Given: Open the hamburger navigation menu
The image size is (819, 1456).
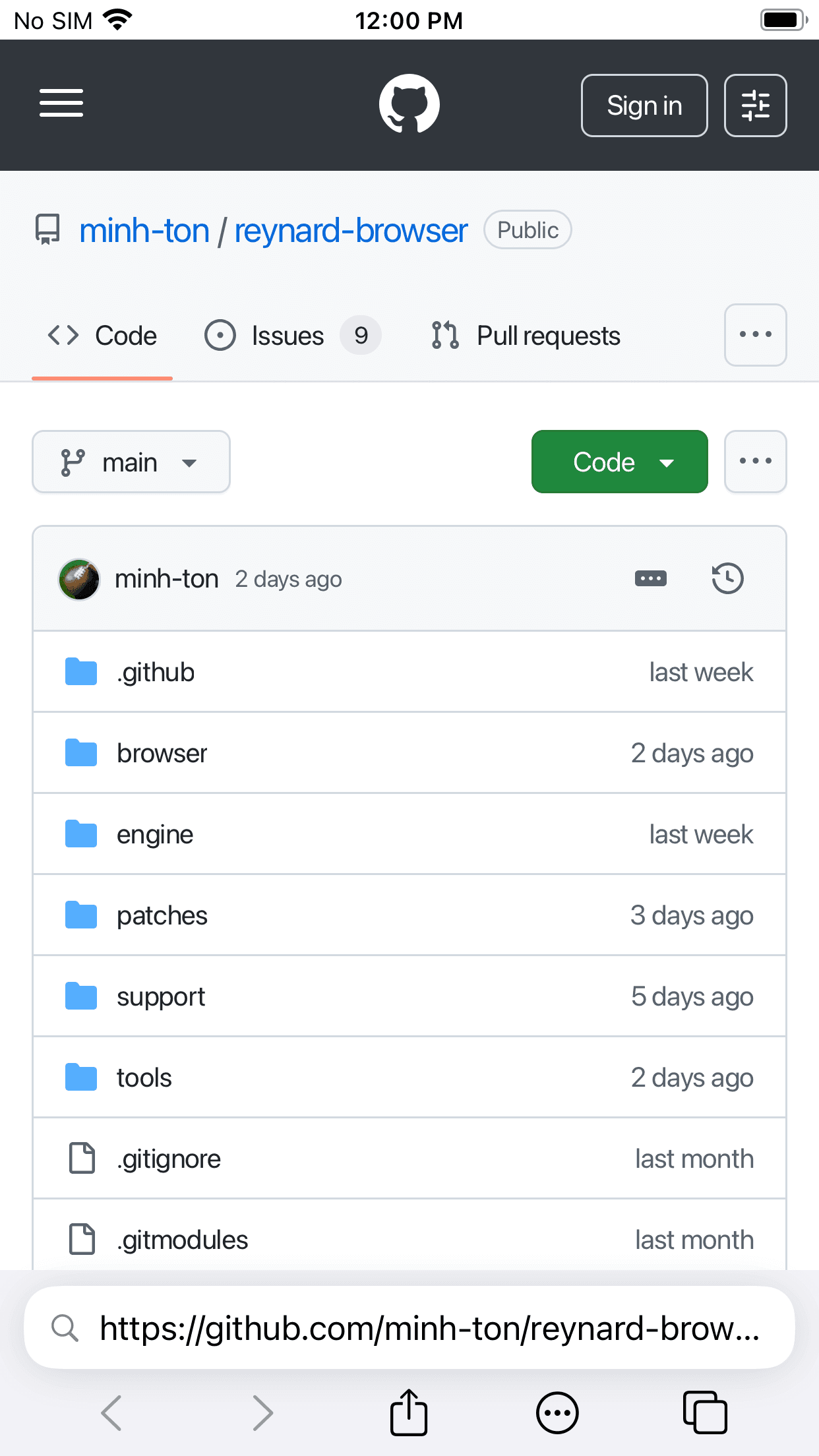Looking at the screenshot, I should pyautogui.click(x=61, y=103).
